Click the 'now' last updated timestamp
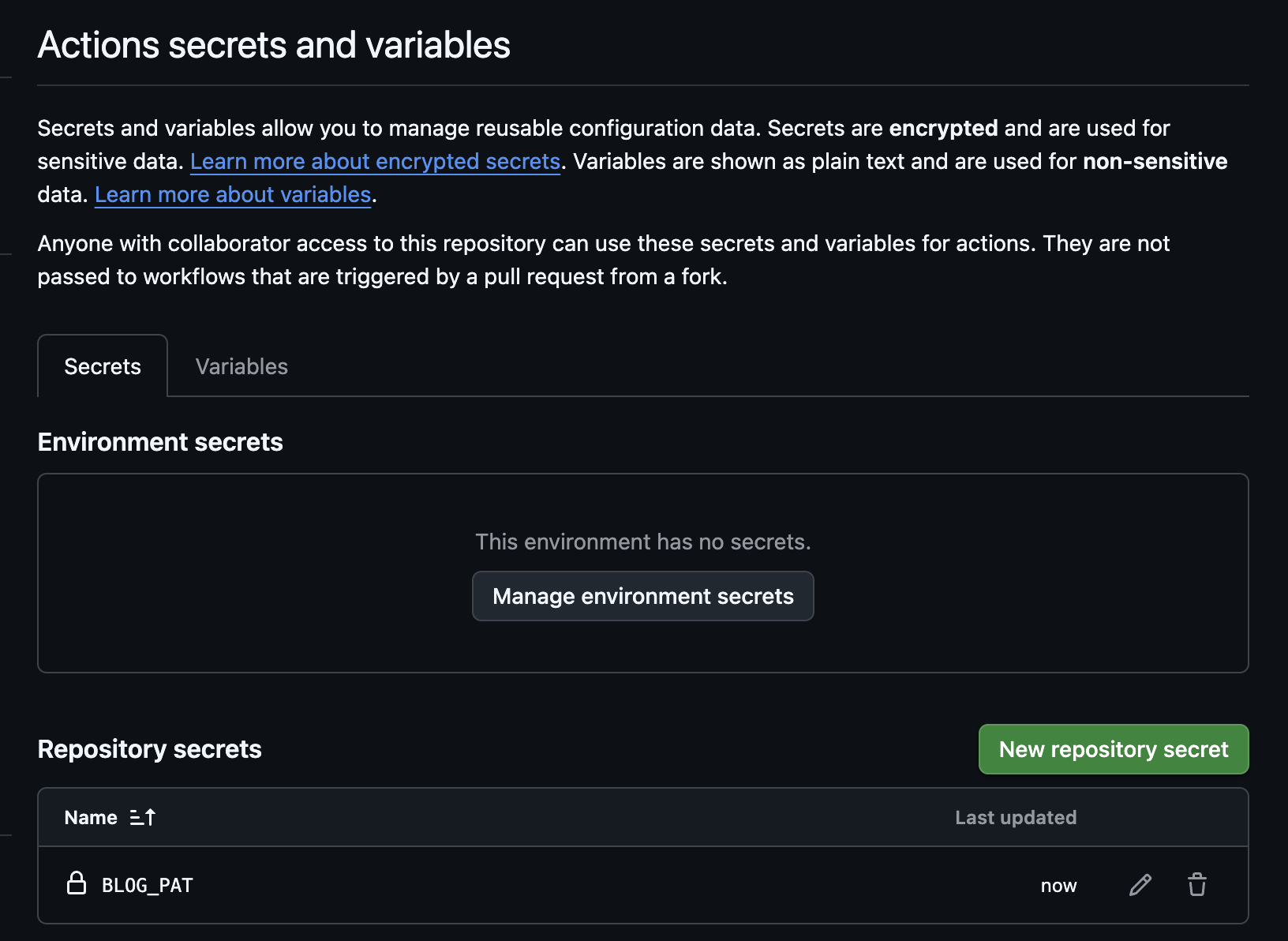Image resolution: width=1288 pixels, height=941 pixels. point(1058,886)
